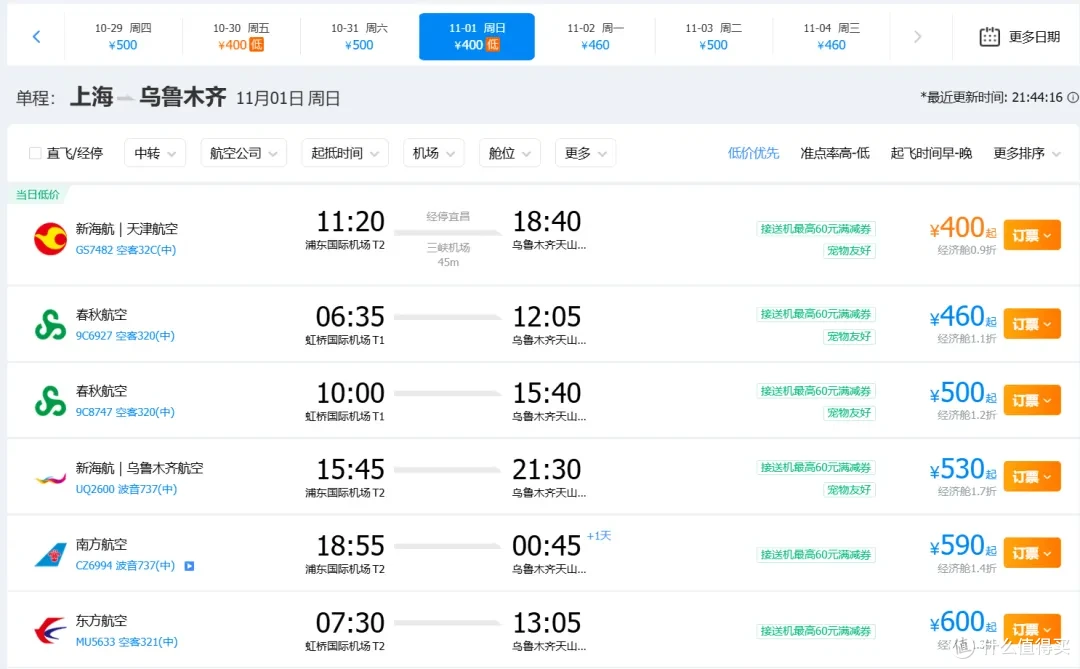Viewport: 1080px width, 669px height.
Task: Click the 接送机最高60元满减券 tag on CZ6994 row
Action: (x=816, y=555)
